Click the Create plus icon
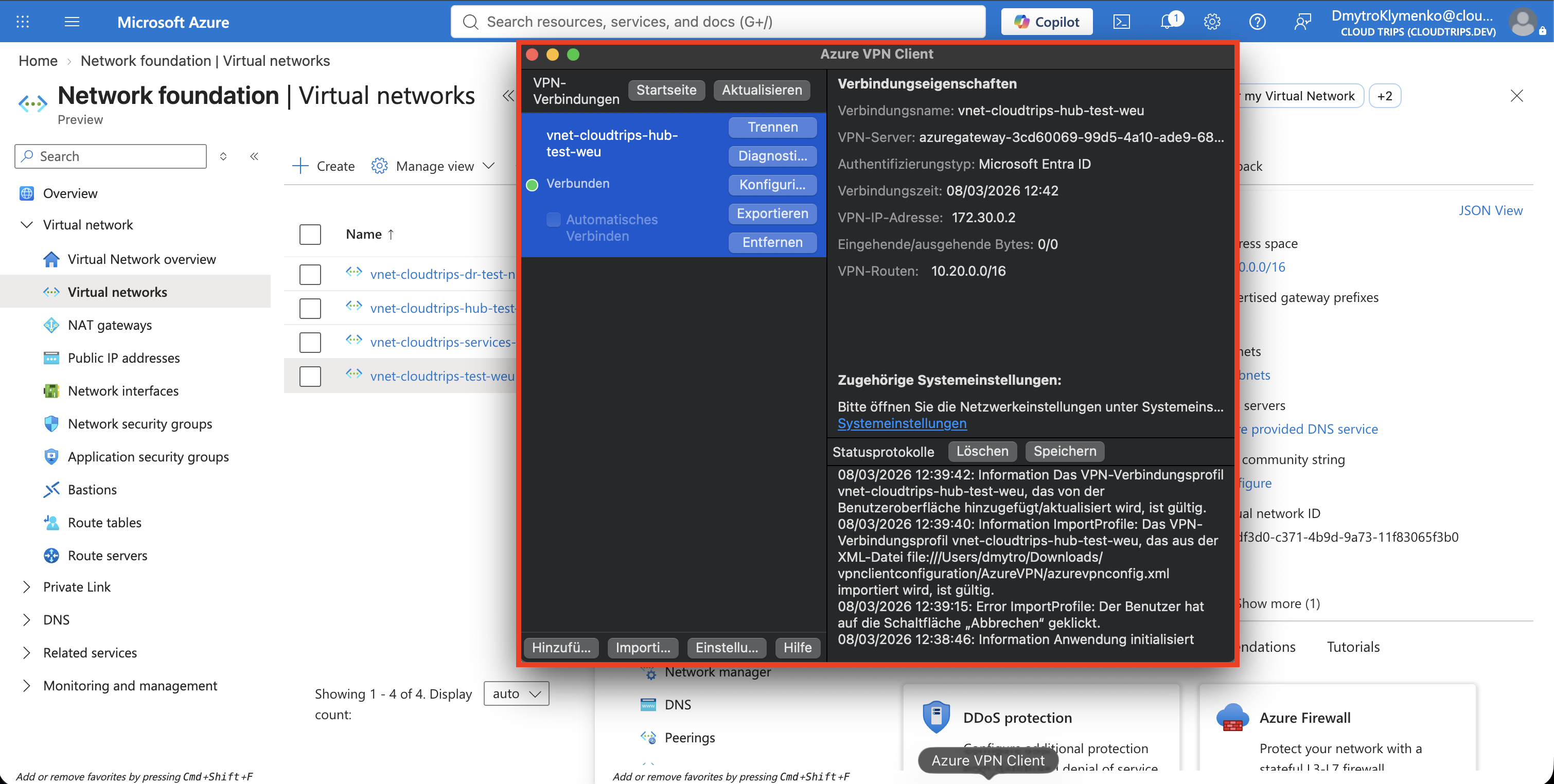1554x784 pixels. coord(300,166)
